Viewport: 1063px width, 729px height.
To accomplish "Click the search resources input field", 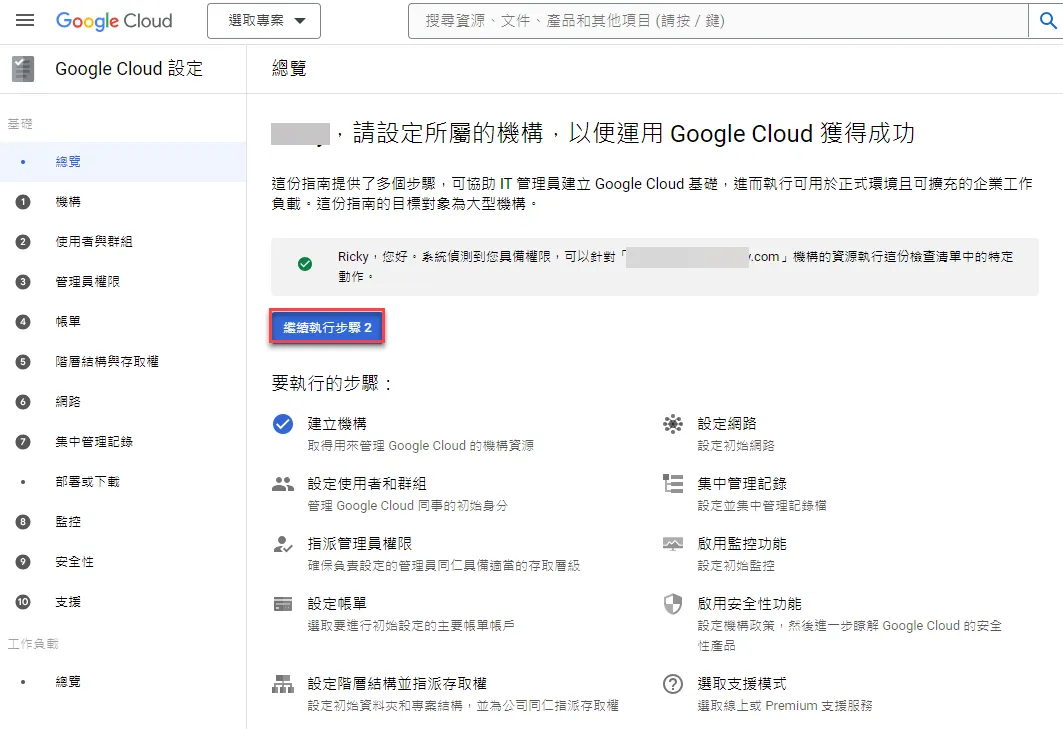I will pyautogui.click(x=718, y=21).
